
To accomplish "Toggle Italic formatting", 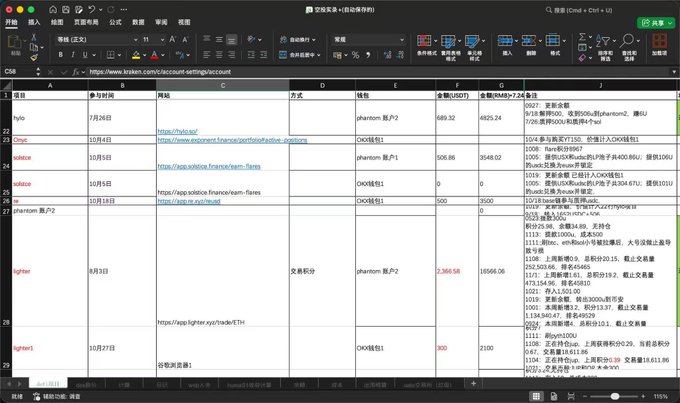I will click(x=73, y=55).
